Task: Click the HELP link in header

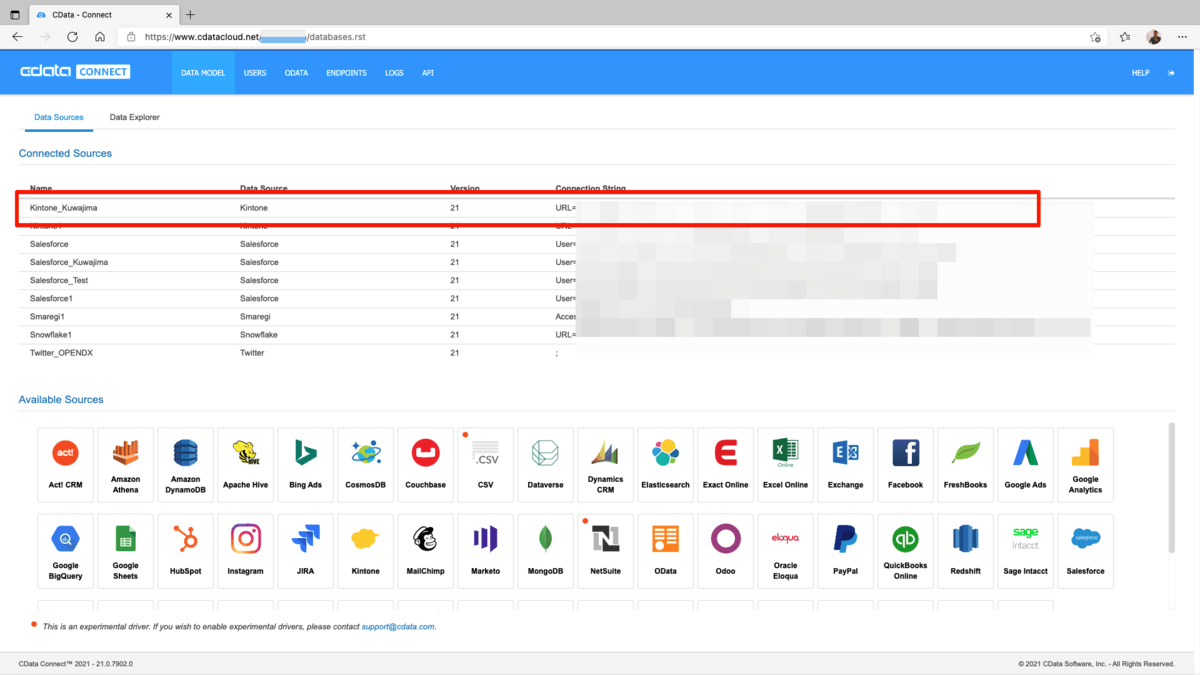Action: pyautogui.click(x=1140, y=73)
